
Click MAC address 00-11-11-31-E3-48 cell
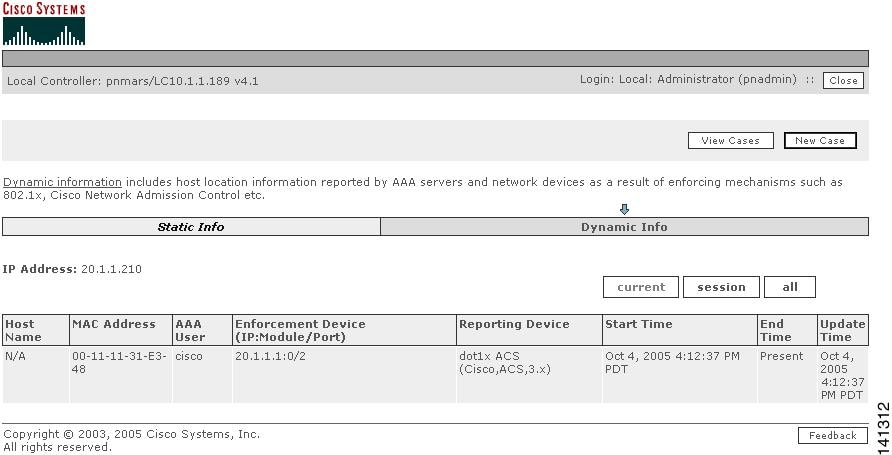coord(111,362)
